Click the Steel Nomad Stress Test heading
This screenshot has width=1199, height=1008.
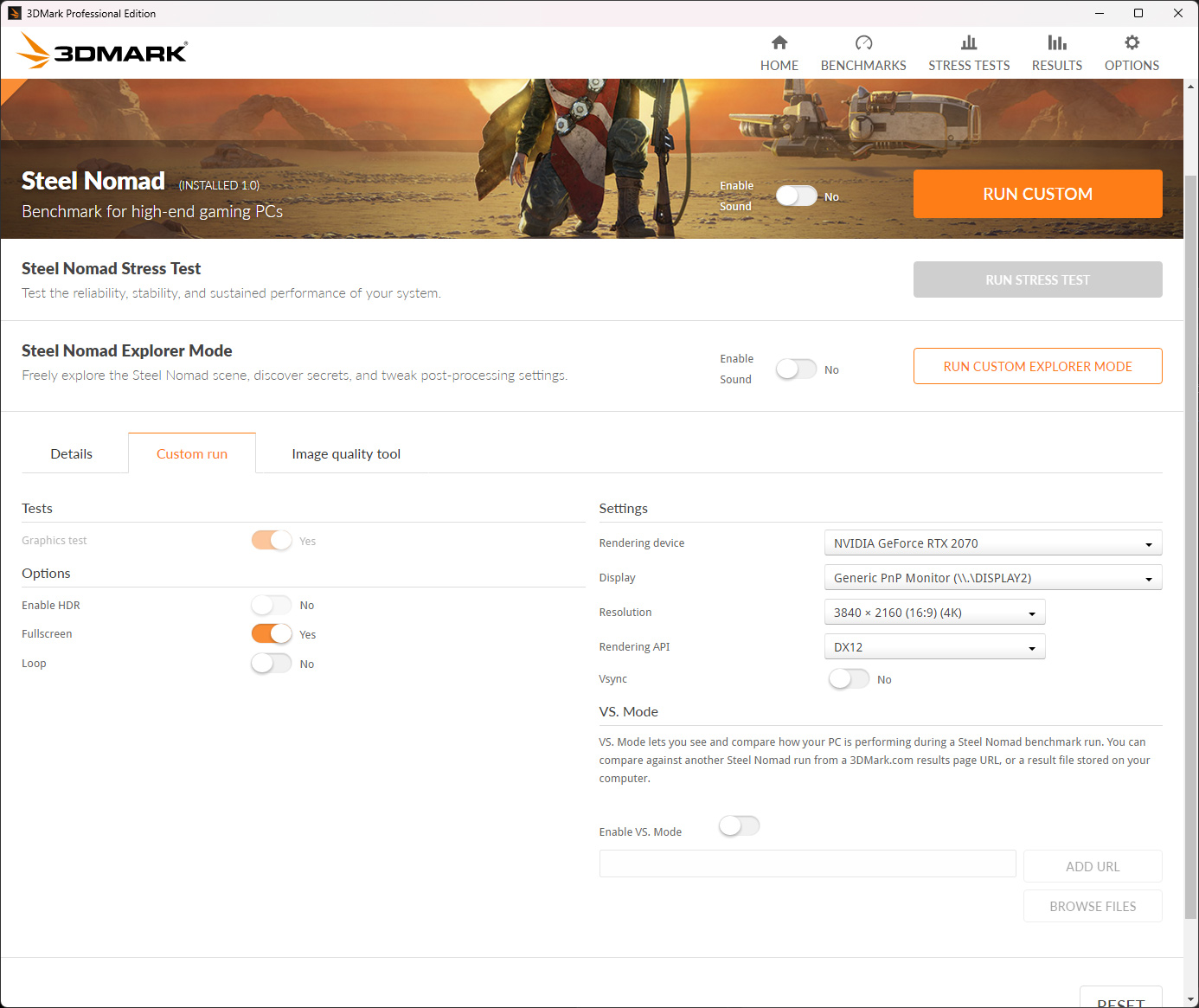pos(111,269)
